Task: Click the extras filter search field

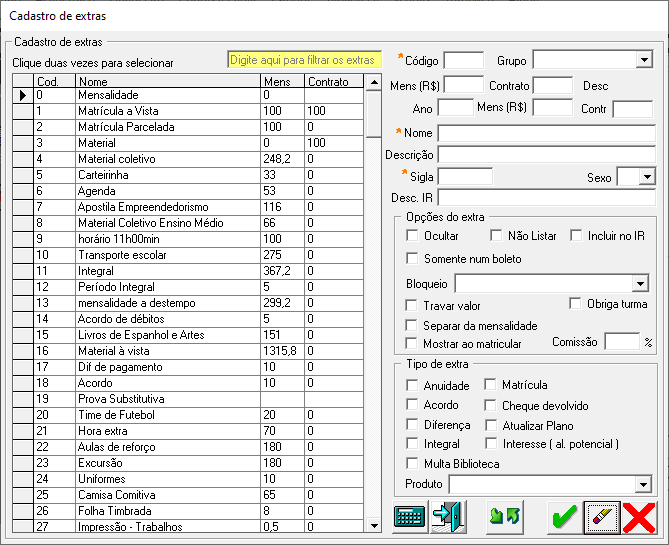Action: point(305,60)
